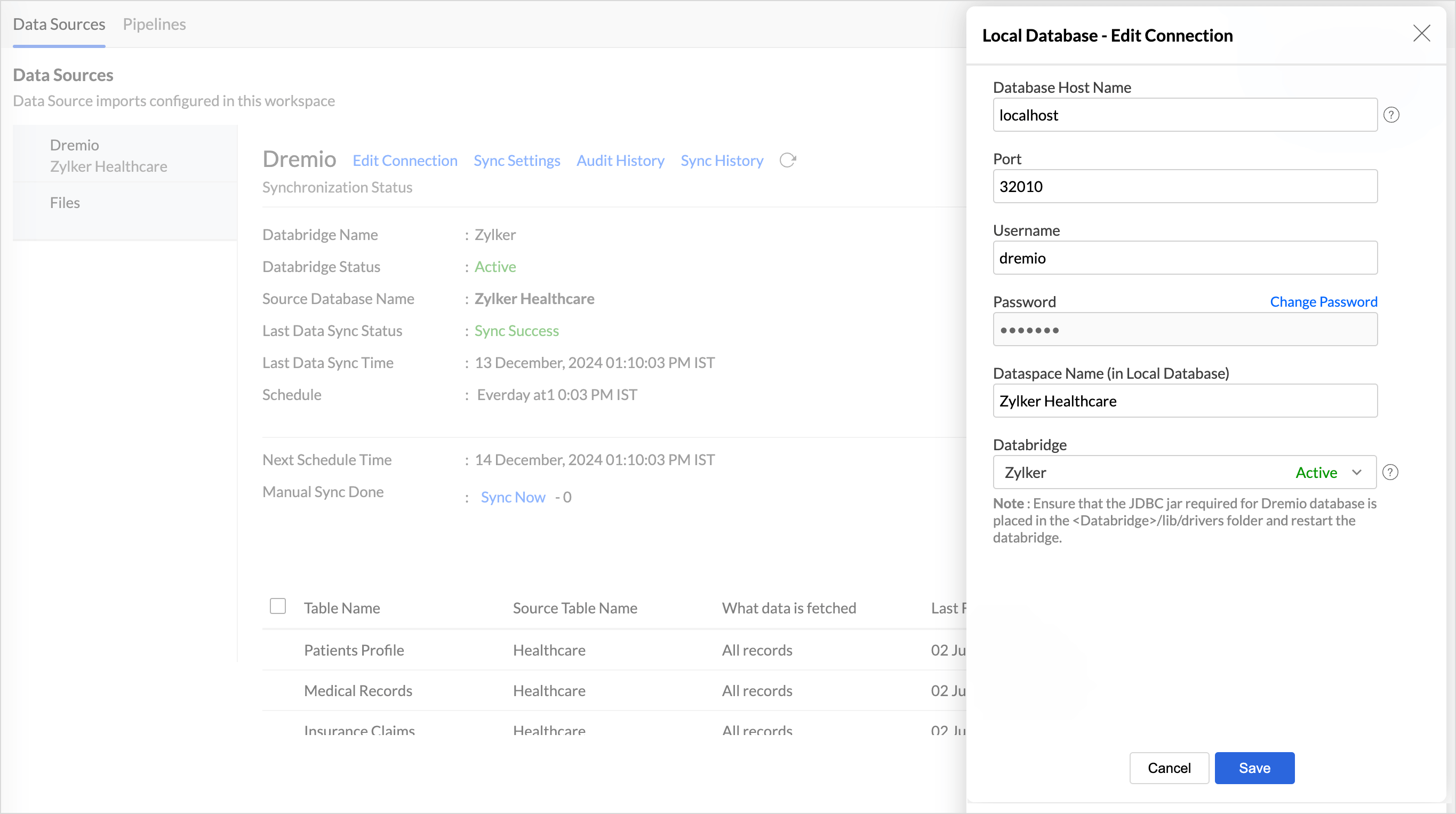Click the Change Password link
Screen dimensions: 1456x814
tap(1323, 302)
